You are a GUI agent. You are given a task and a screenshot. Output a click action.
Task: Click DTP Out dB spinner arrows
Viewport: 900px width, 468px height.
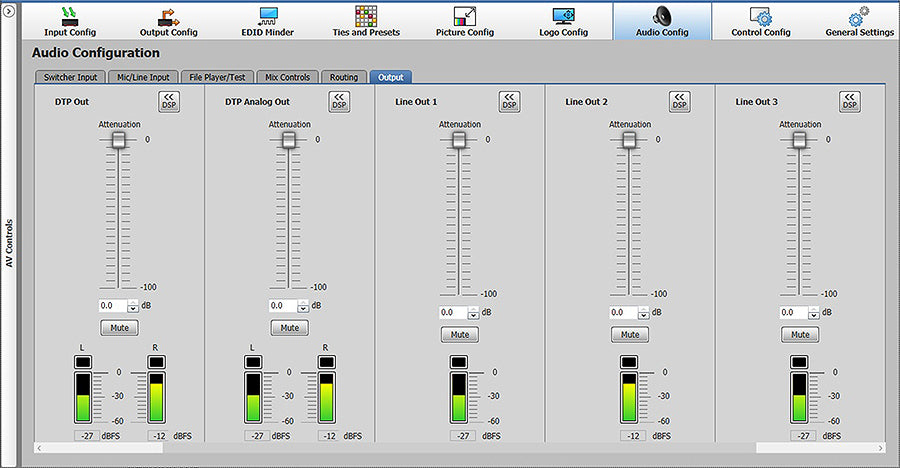(133, 306)
